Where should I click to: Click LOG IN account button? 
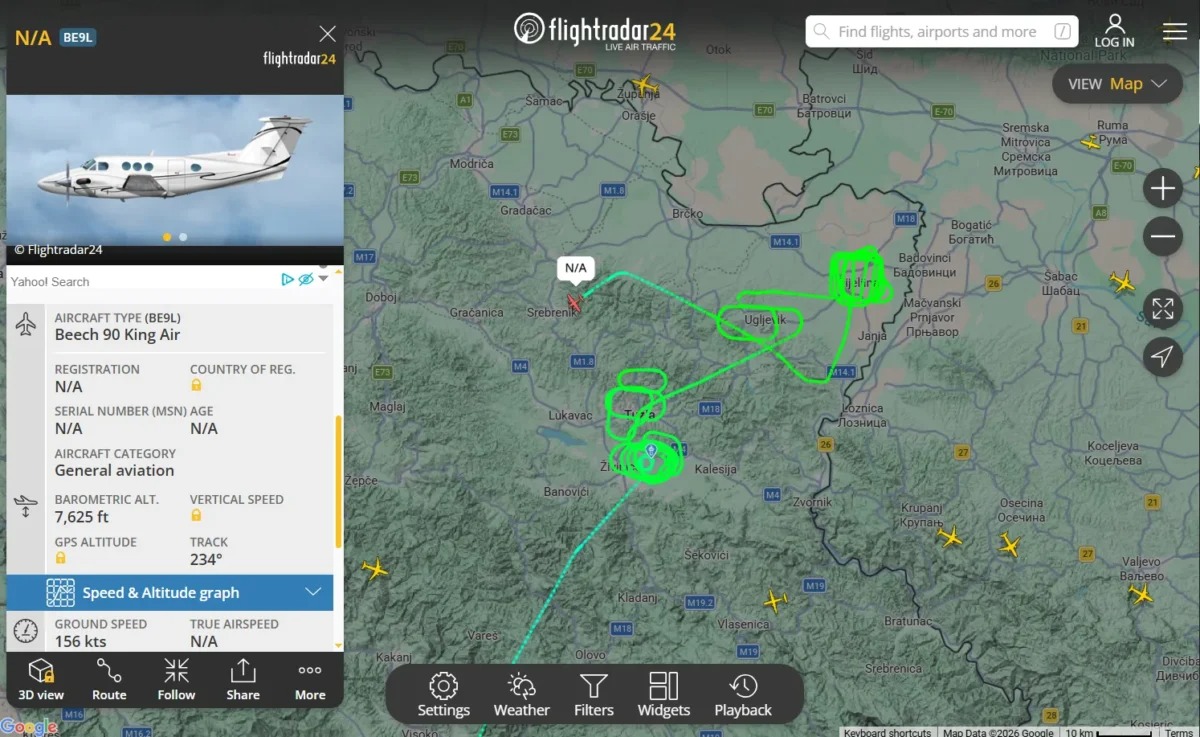tap(1114, 31)
